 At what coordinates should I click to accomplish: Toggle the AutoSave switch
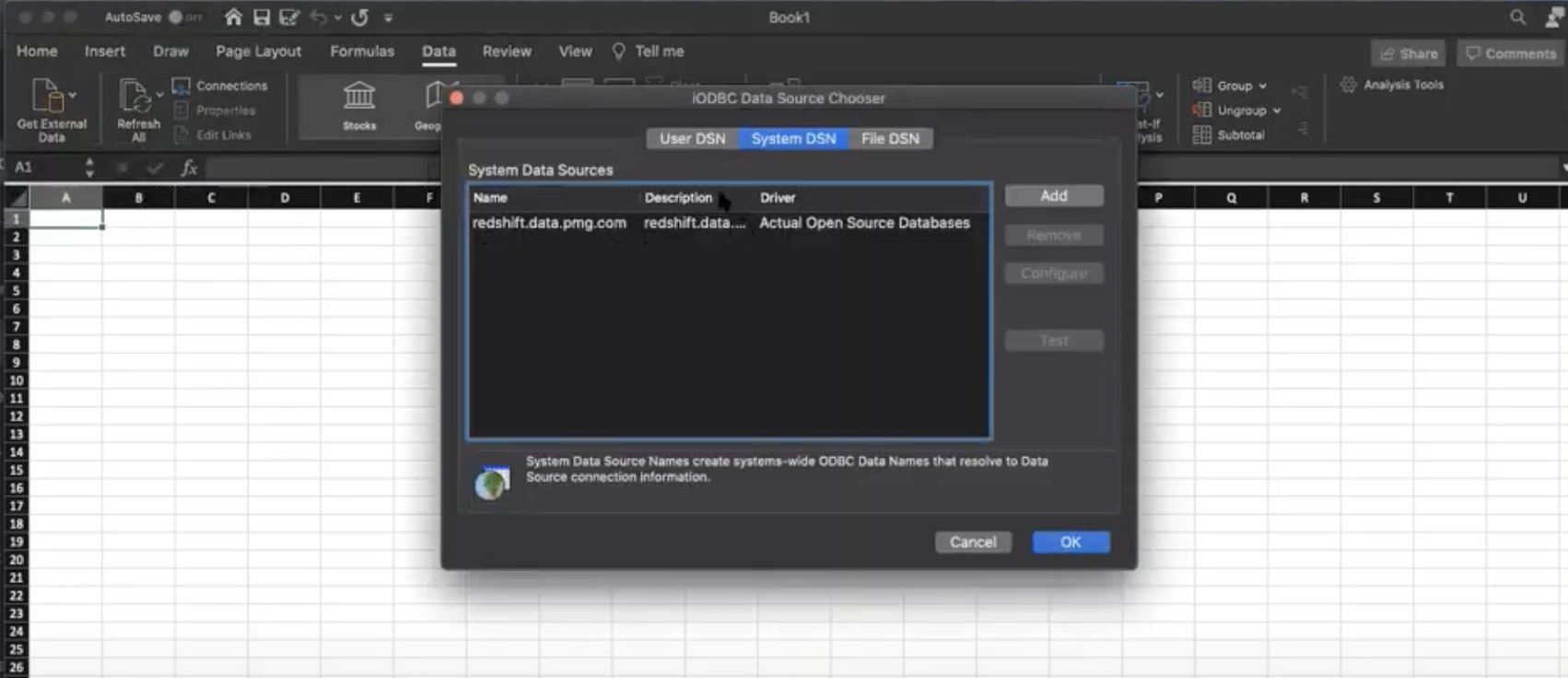[x=185, y=17]
